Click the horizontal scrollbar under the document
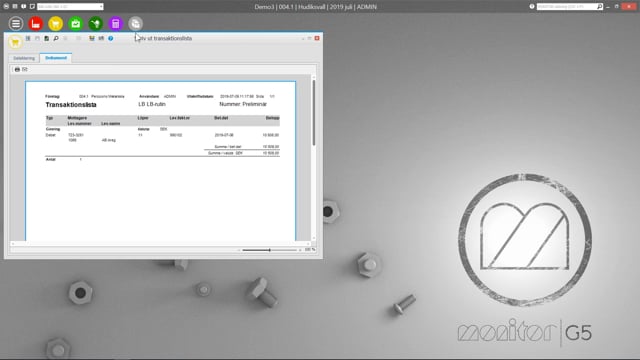 [x=160, y=244]
